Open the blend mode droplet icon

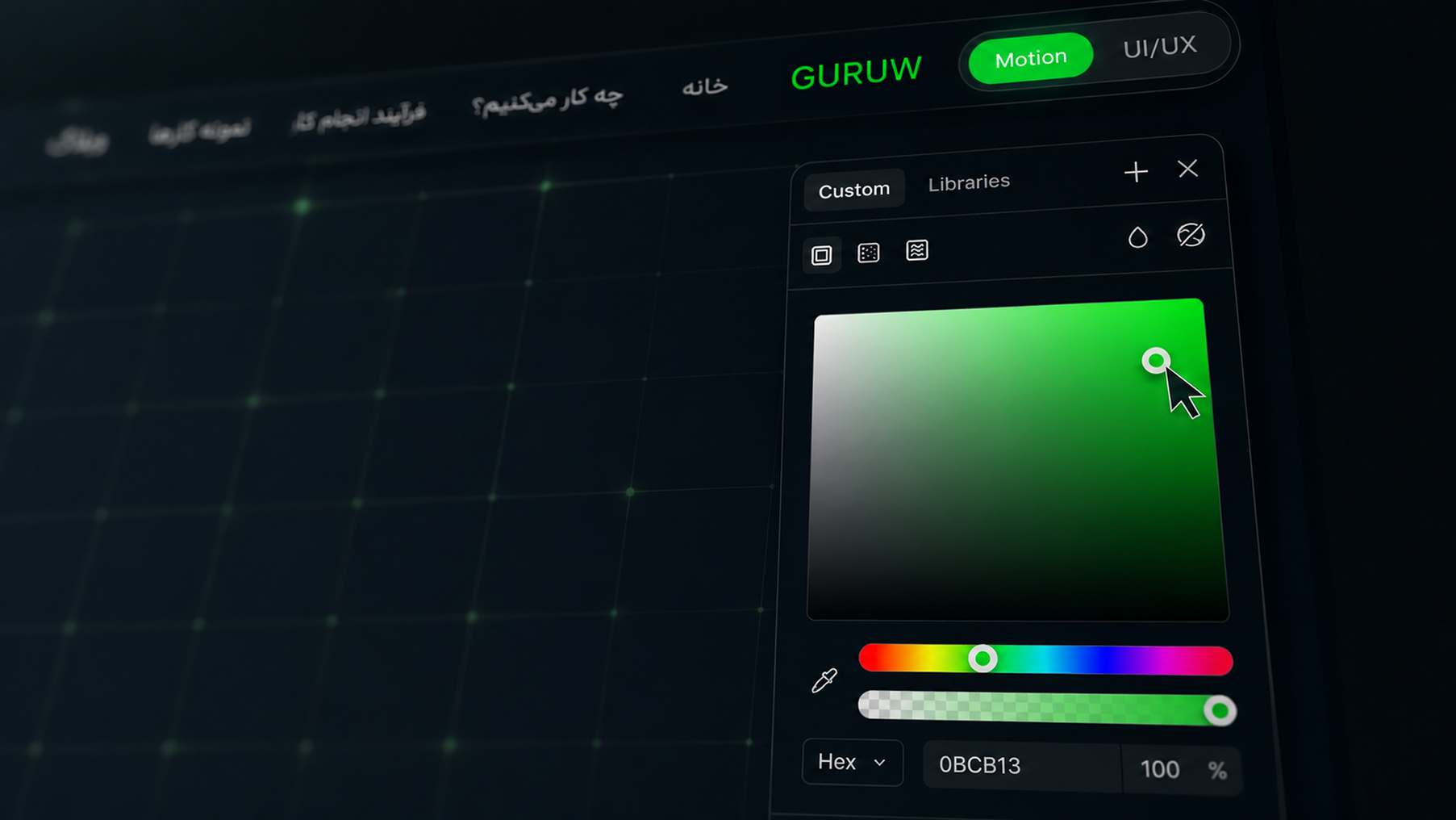pyautogui.click(x=1137, y=236)
